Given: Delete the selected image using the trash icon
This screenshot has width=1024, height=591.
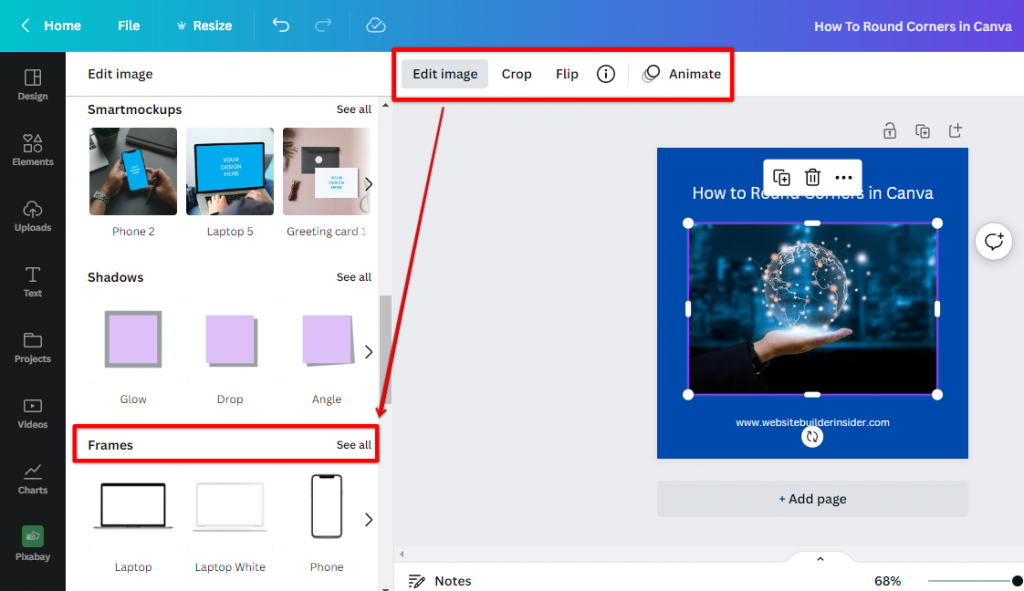Looking at the screenshot, I should click(812, 177).
